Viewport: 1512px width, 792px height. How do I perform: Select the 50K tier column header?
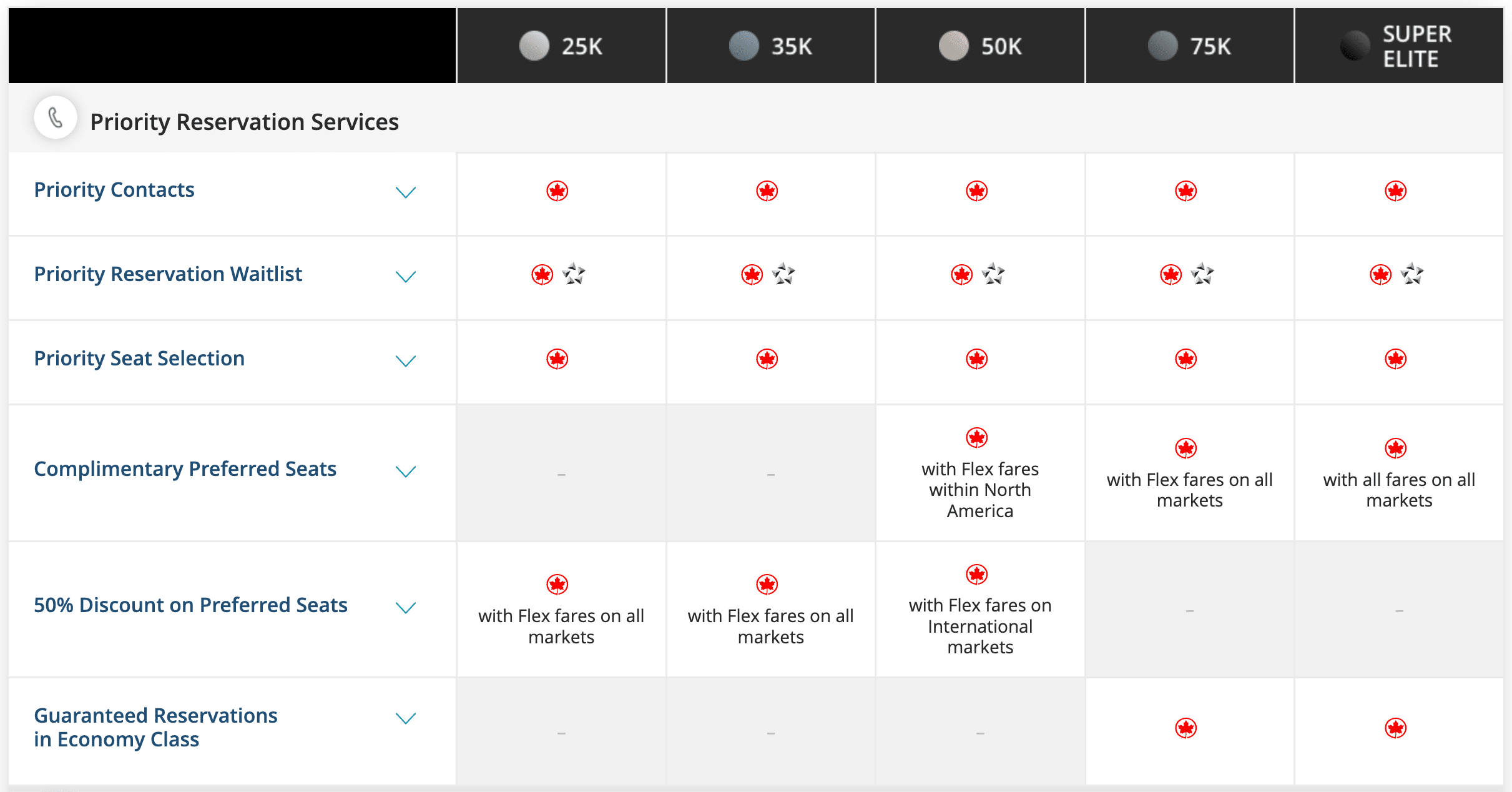click(x=980, y=46)
